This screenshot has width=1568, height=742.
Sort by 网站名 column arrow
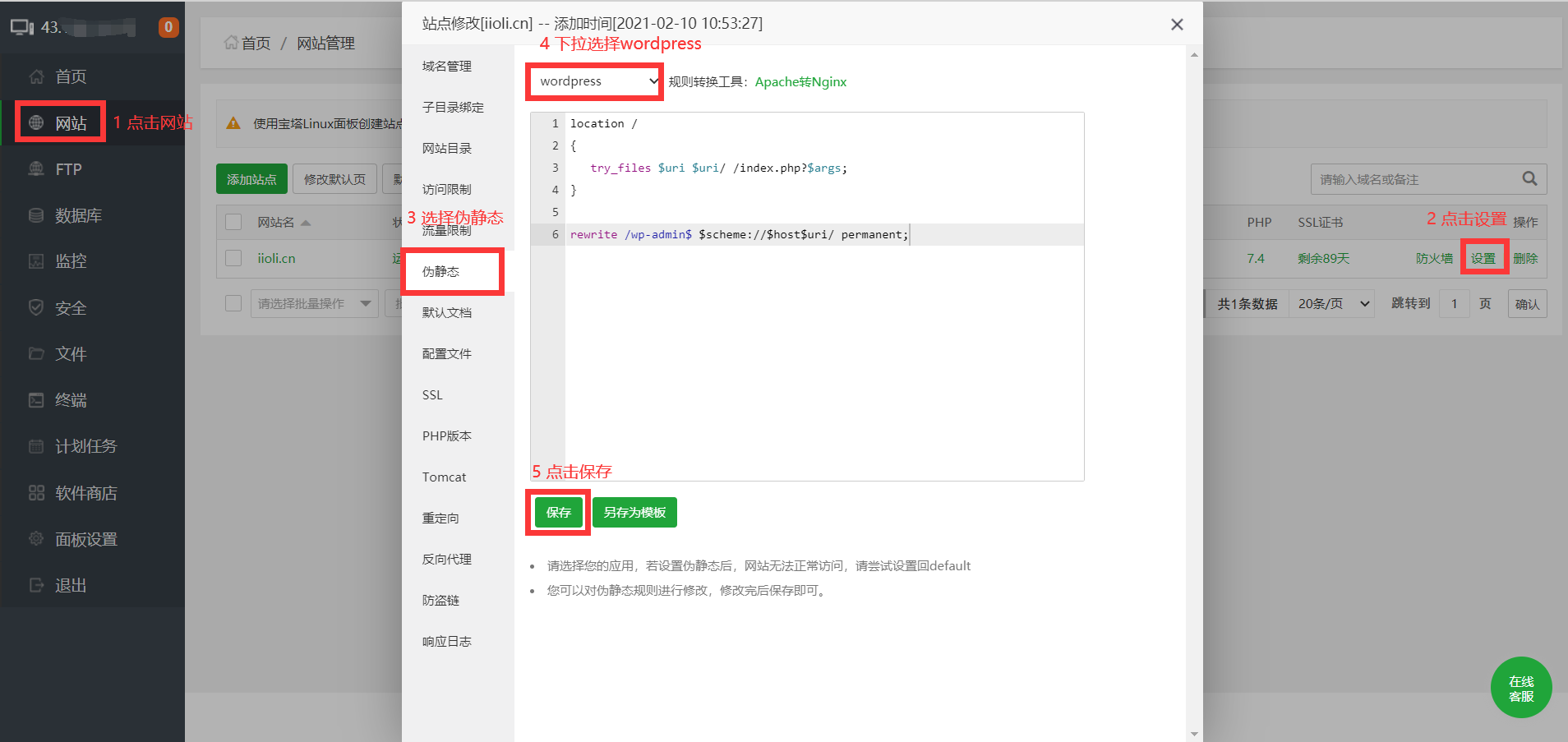[306, 223]
